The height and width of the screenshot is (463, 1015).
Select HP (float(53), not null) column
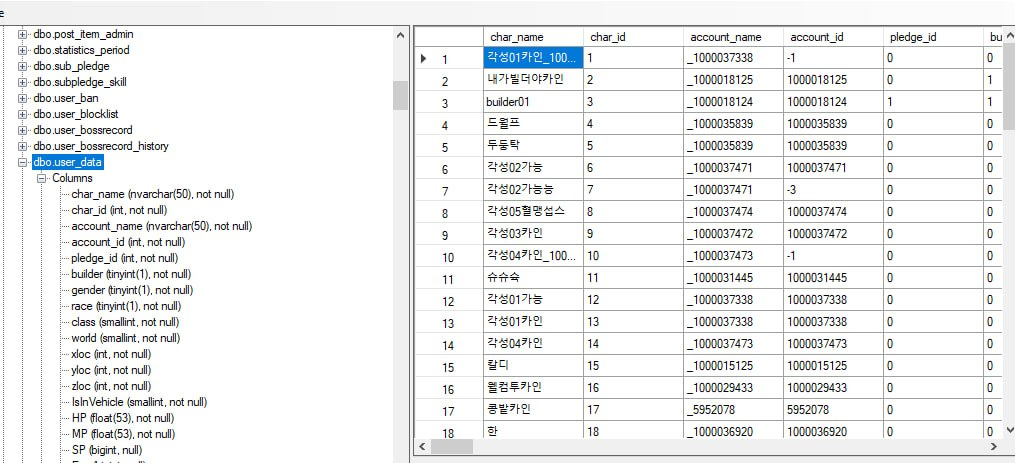tap(123, 418)
